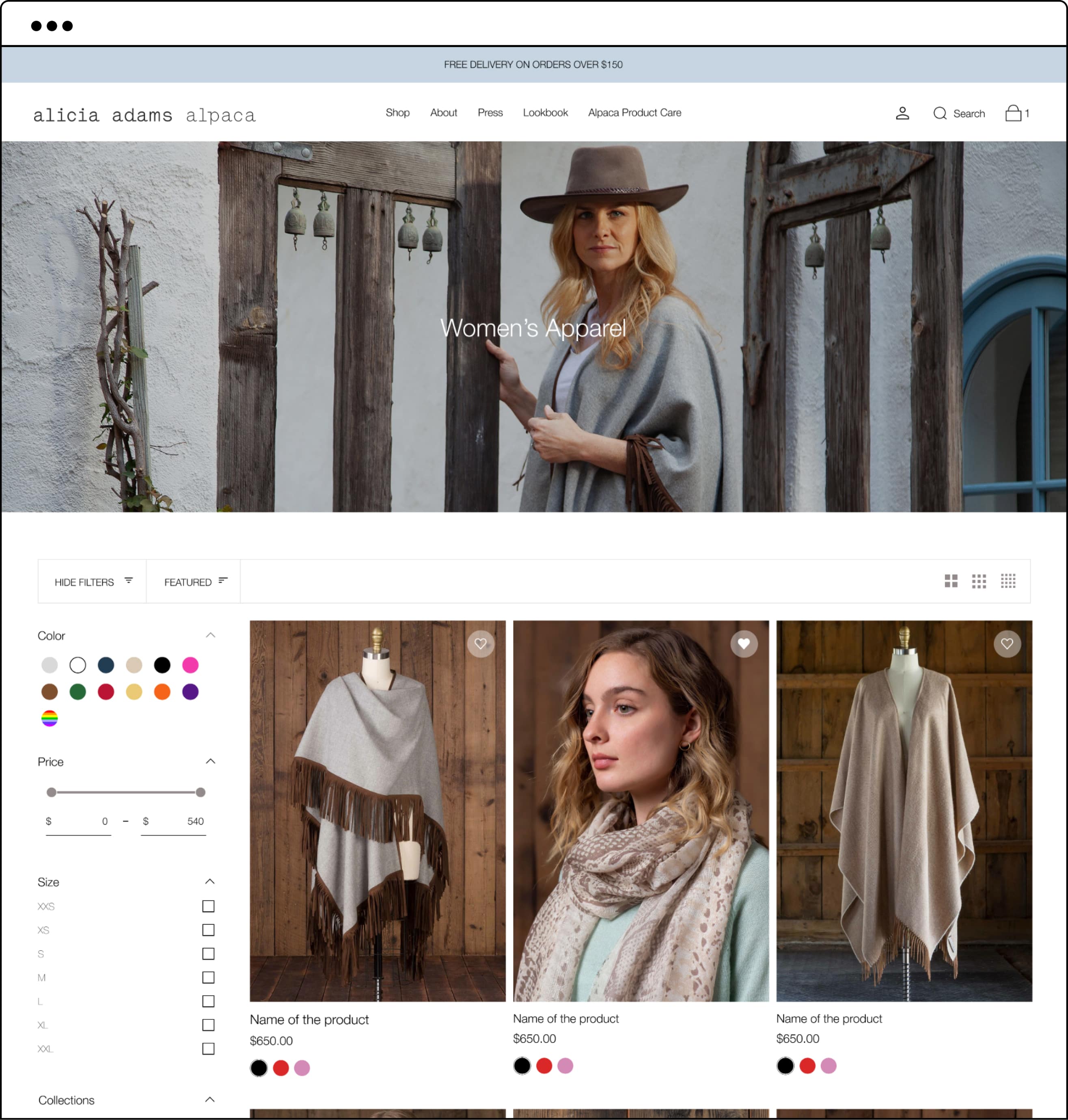The height and width of the screenshot is (1120, 1068).
Task: Open Alpaca Product Care page
Action: [635, 113]
